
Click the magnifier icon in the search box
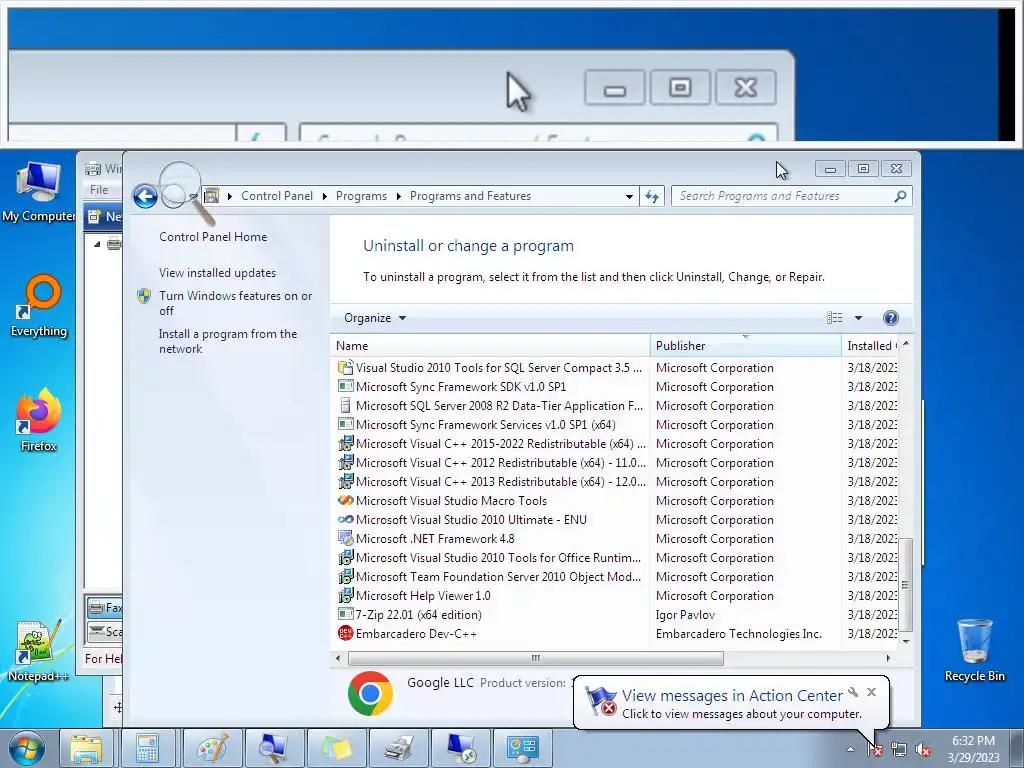tap(900, 196)
